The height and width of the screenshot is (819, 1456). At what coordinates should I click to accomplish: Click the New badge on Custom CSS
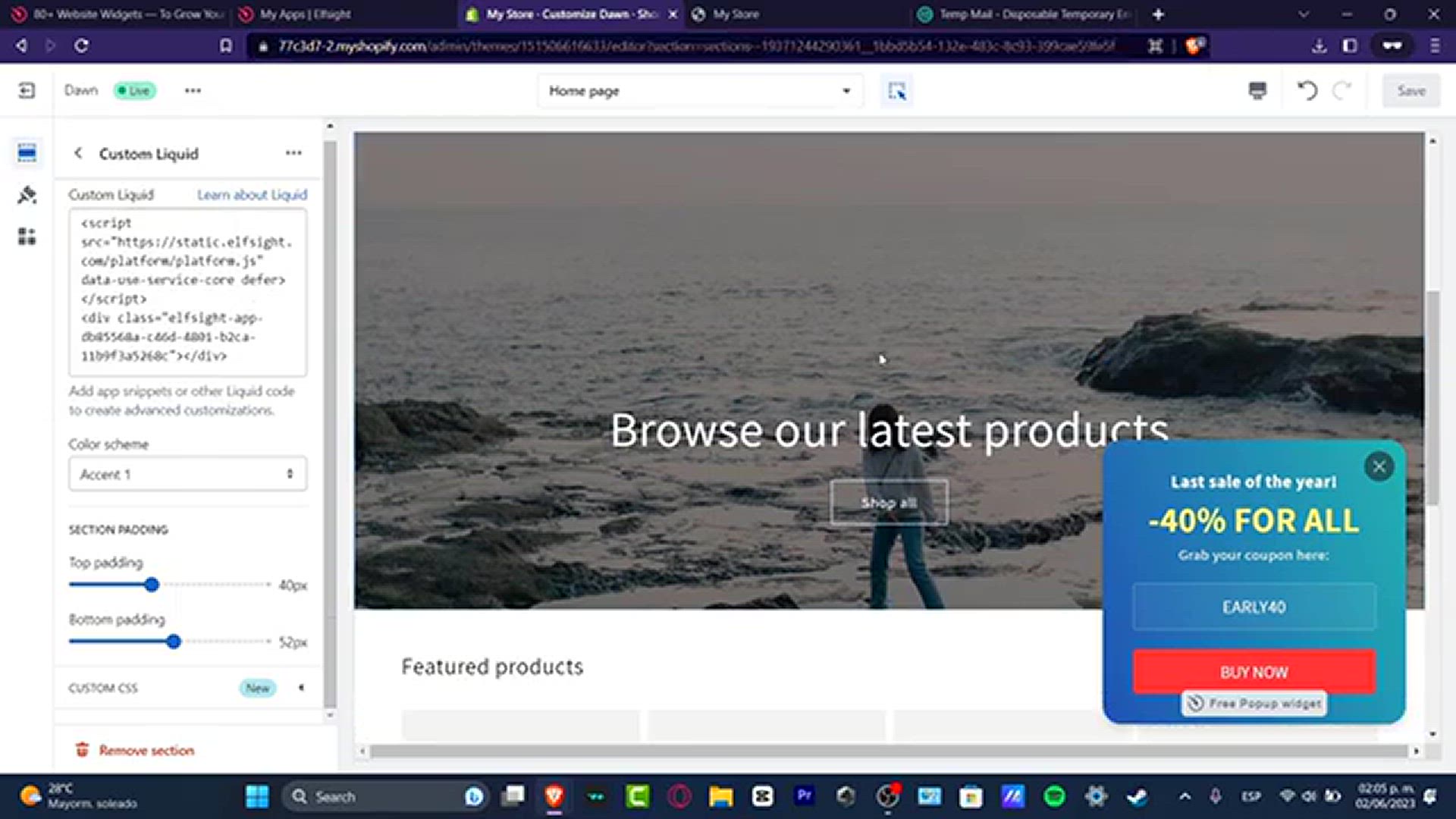258,688
